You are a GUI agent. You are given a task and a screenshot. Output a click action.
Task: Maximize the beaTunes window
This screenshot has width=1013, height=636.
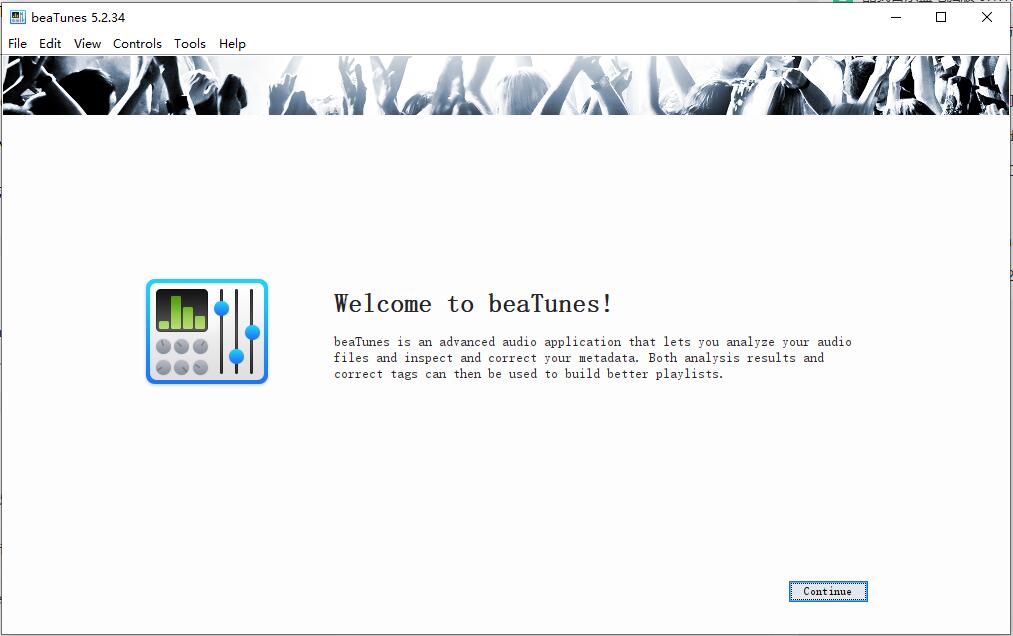941,17
